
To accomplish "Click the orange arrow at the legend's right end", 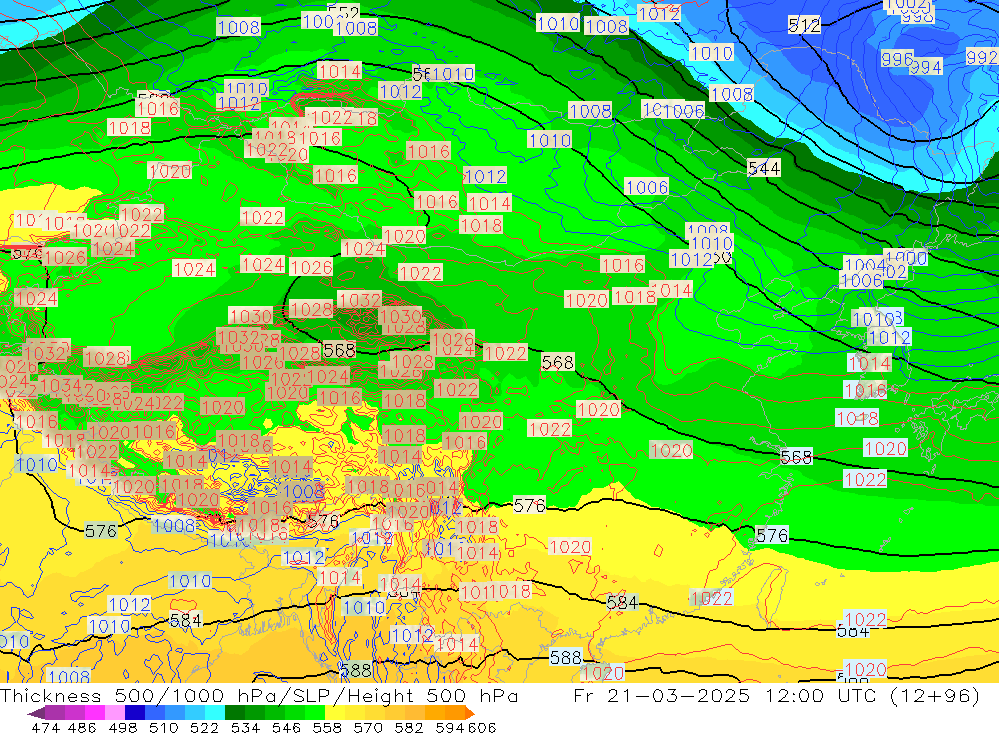I will click(470, 713).
